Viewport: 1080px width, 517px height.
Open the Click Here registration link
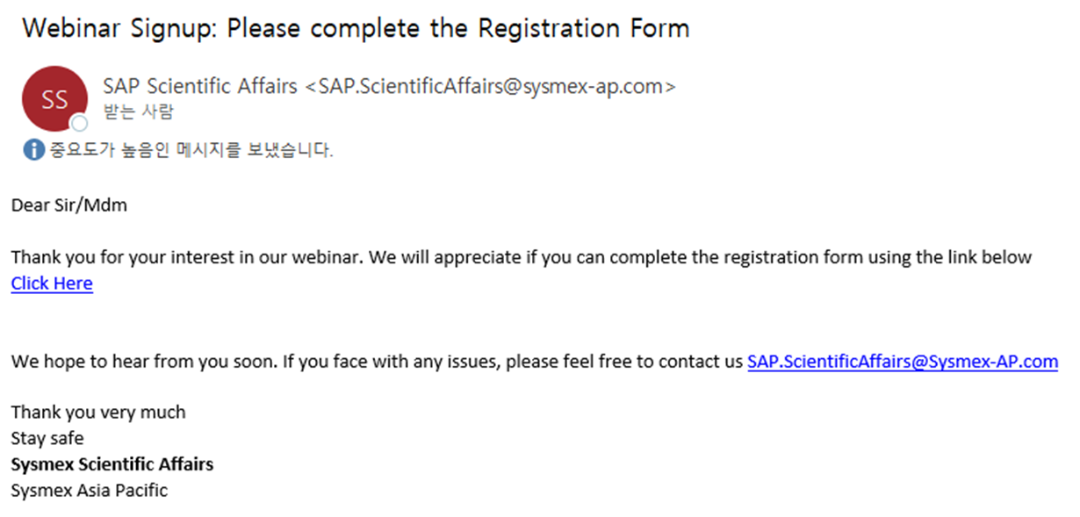pos(52,283)
